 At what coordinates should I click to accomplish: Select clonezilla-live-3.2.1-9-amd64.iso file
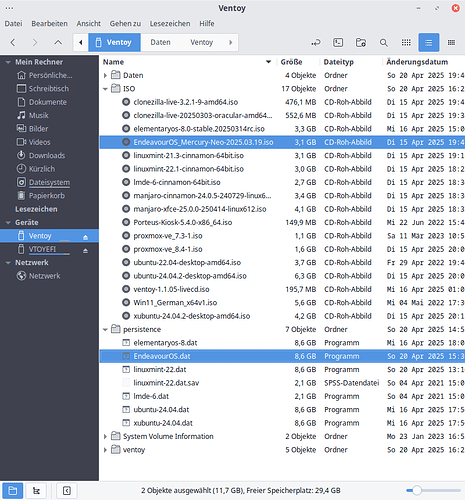pos(282,102)
